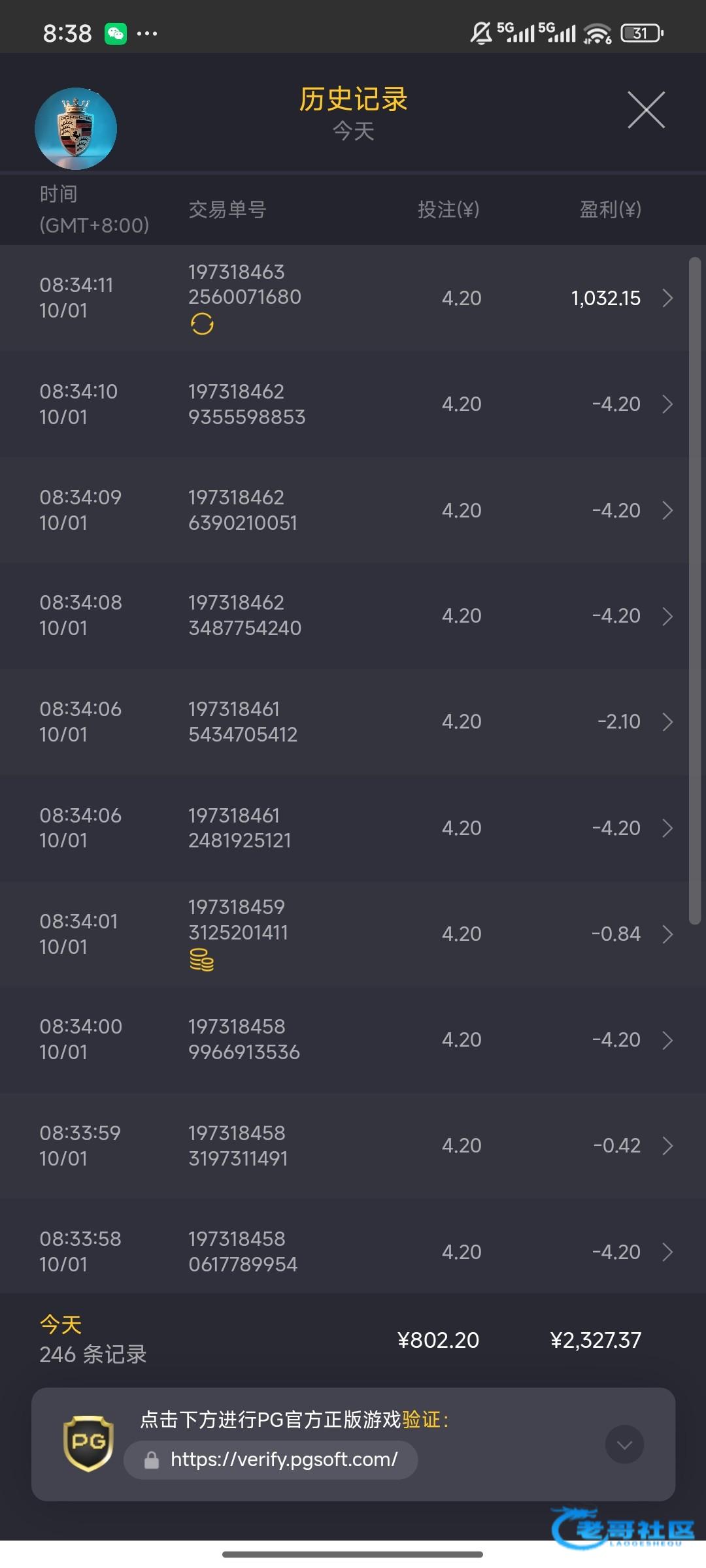This screenshot has height=1568, width=706.
Task: Tap the PG shield logo
Action: click(88, 1443)
